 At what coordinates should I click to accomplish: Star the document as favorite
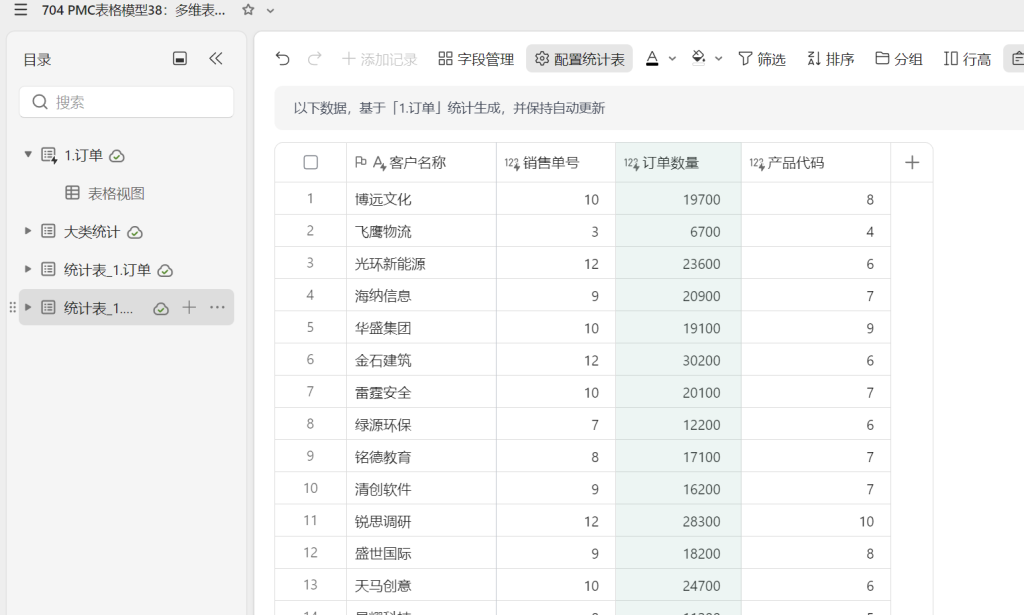point(248,10)
